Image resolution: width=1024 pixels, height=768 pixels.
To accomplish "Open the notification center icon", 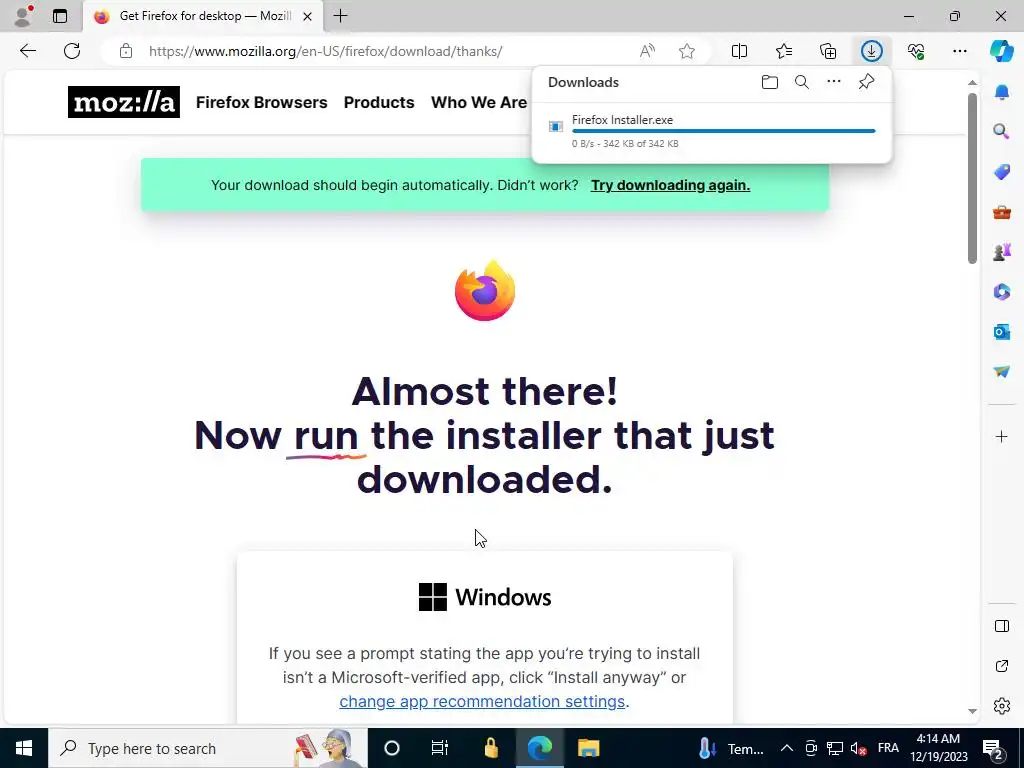I will [993, 749].
